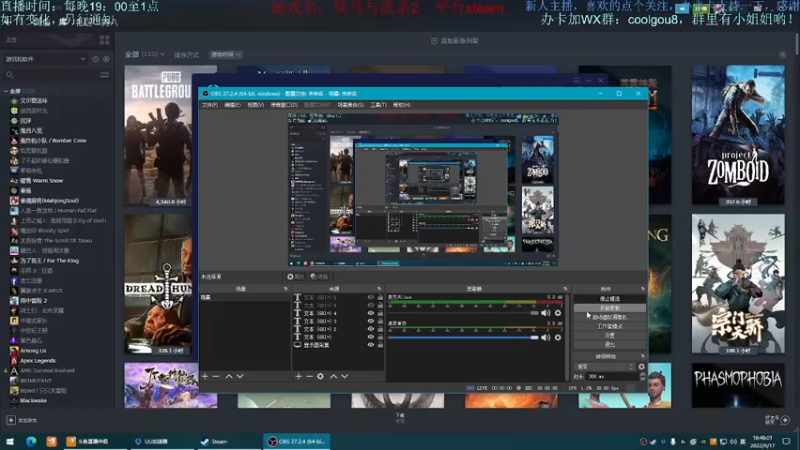Pop out the OBS Audio Mixer dock with its header icon
The image size is (800, 450).
(565, 289)
